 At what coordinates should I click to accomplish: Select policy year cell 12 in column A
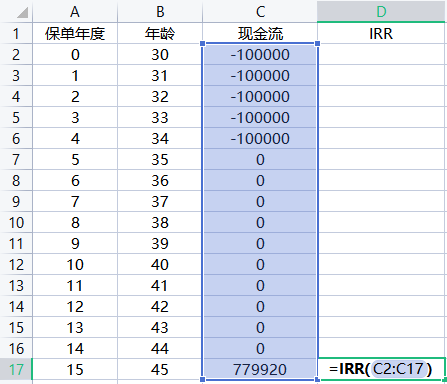tap(75, 306)
